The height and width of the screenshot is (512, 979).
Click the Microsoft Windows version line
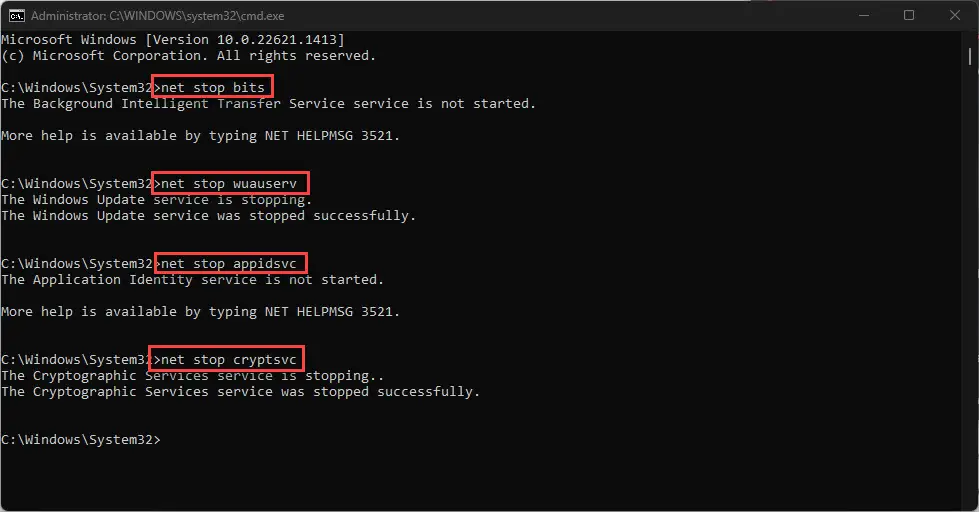[173, 39]
